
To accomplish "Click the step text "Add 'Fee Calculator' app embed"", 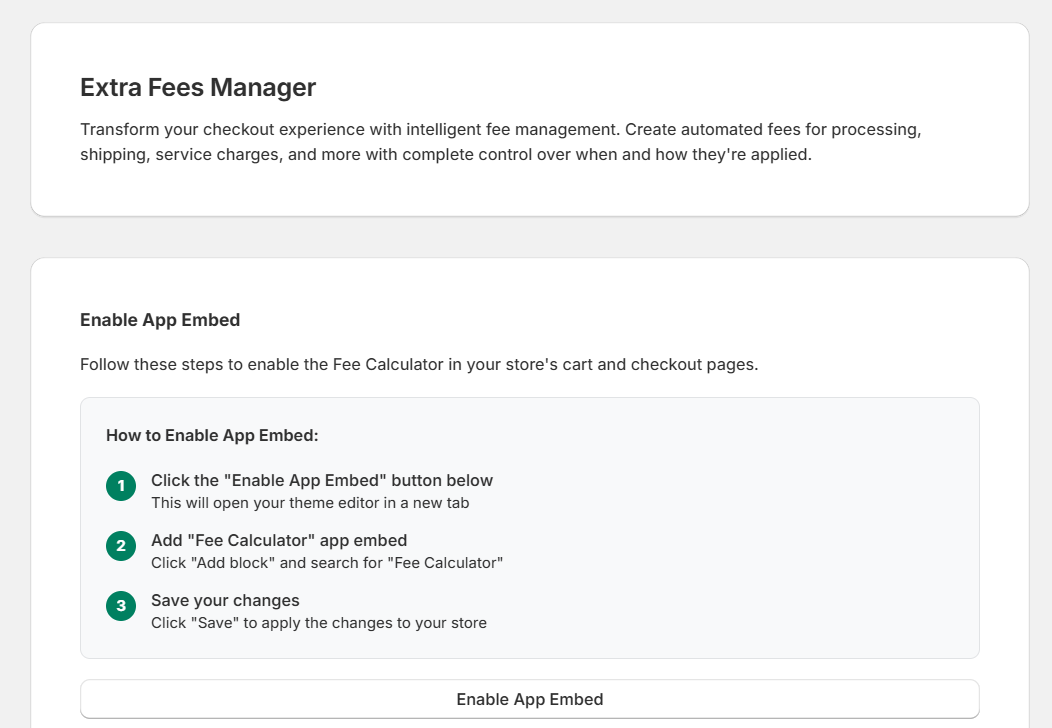I will pyautogui.click(x=278, y=540).
